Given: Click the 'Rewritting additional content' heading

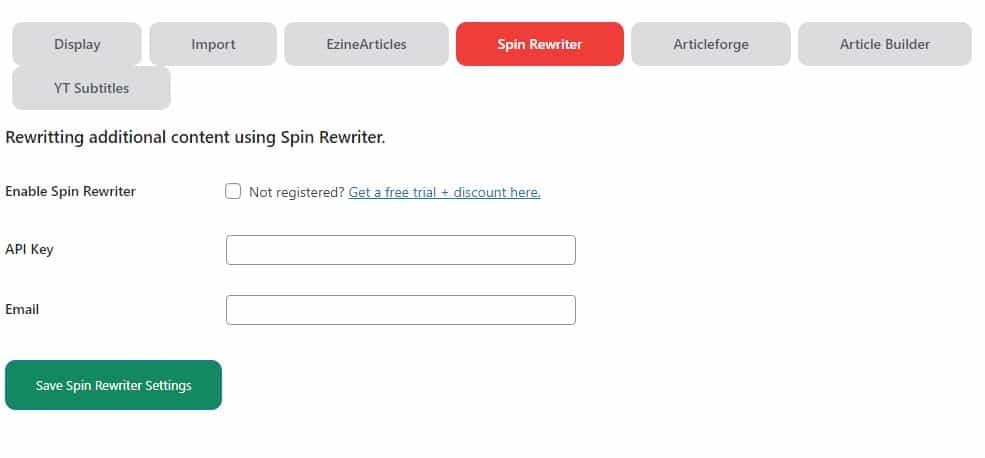Looking at the screenshot, I should [195, 137].
